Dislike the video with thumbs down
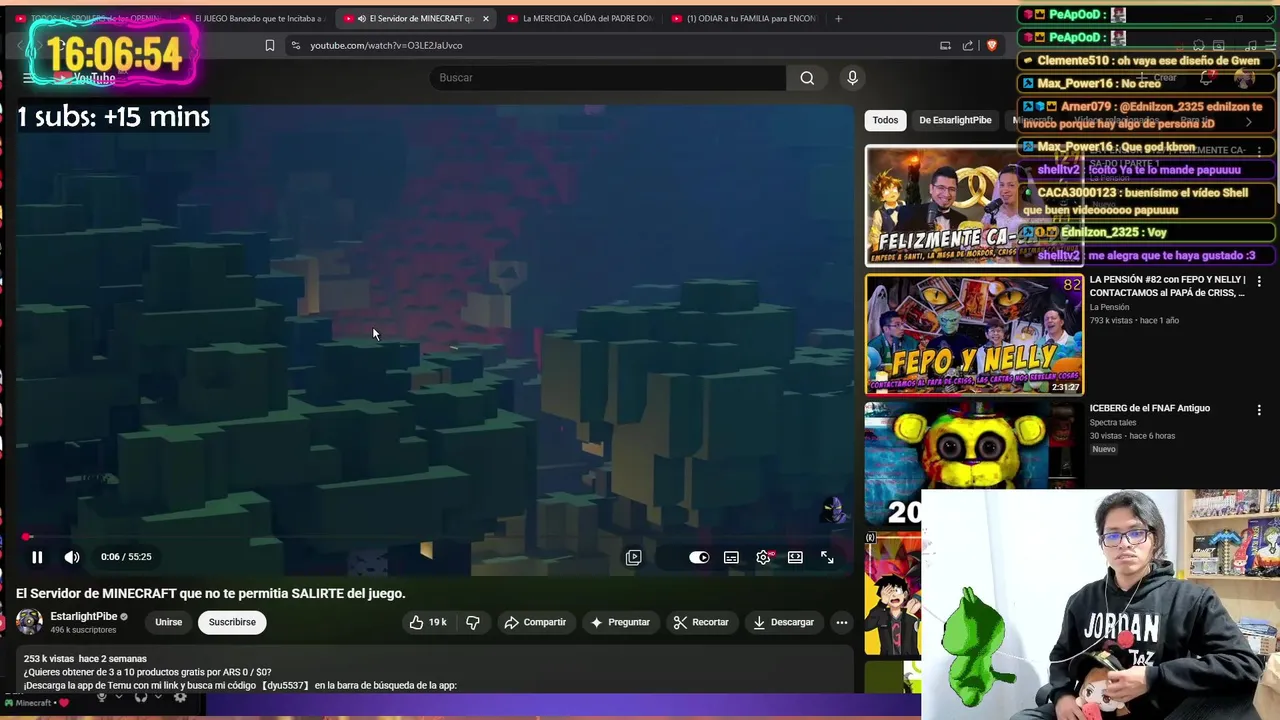The width and height of the screenshot is (1280, 720). click(x=473, y=622)
